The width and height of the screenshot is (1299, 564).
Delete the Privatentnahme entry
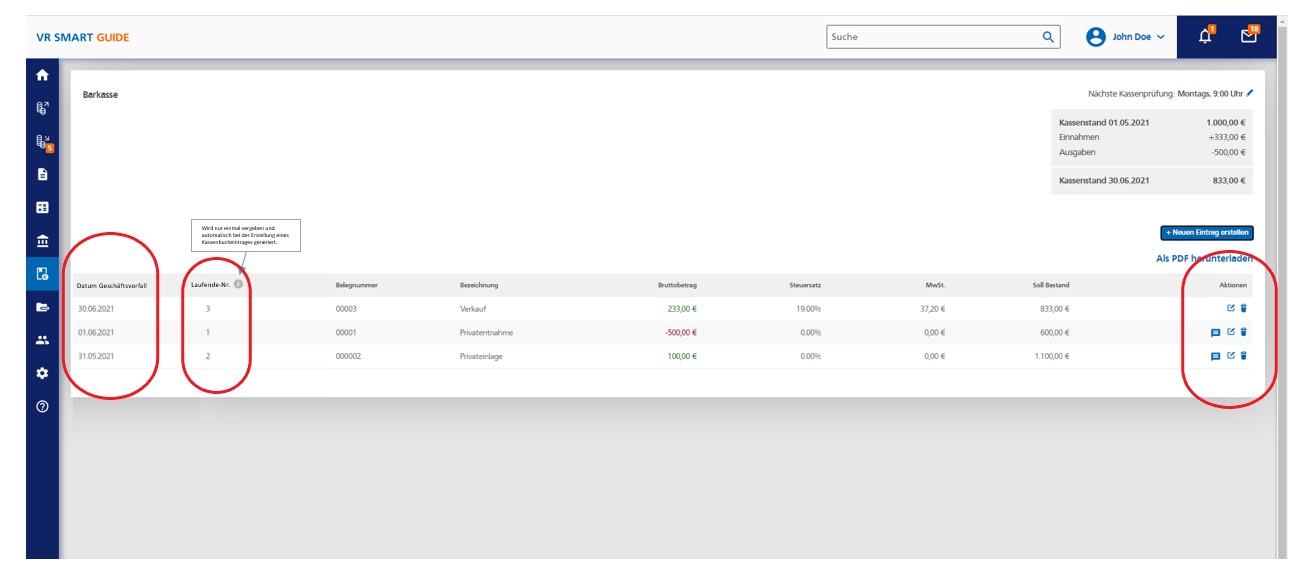tap(1244, 332)
